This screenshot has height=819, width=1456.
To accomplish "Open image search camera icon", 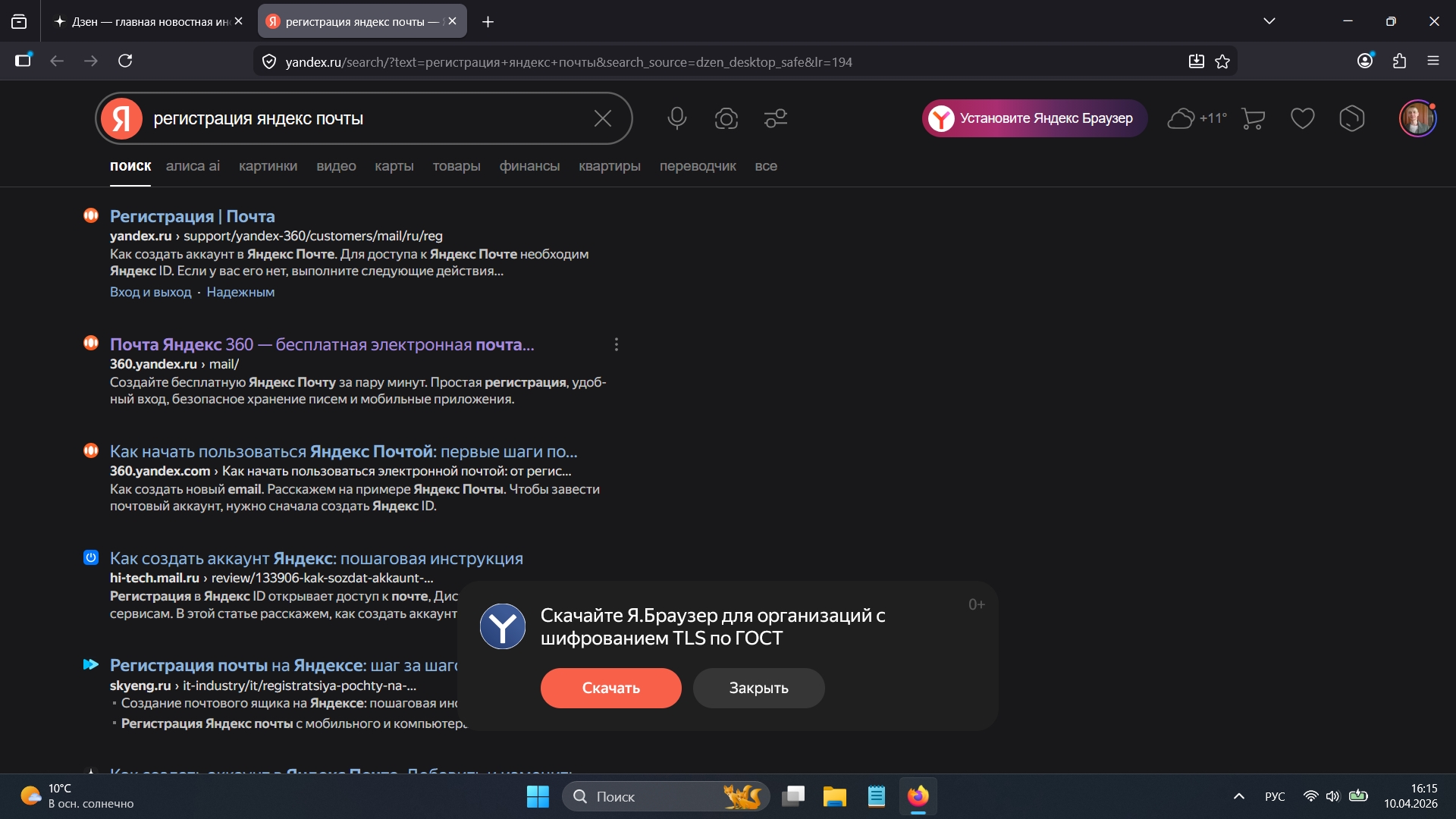I will (x=726, y=118).
